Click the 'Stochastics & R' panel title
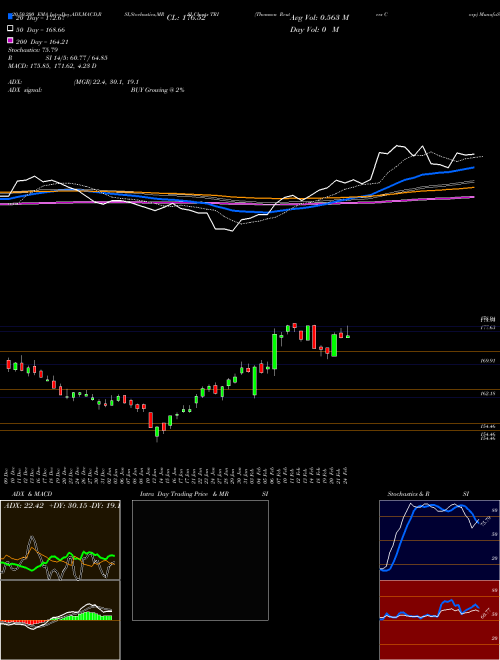This screenshot has width=500, height=660. [409, 494]
